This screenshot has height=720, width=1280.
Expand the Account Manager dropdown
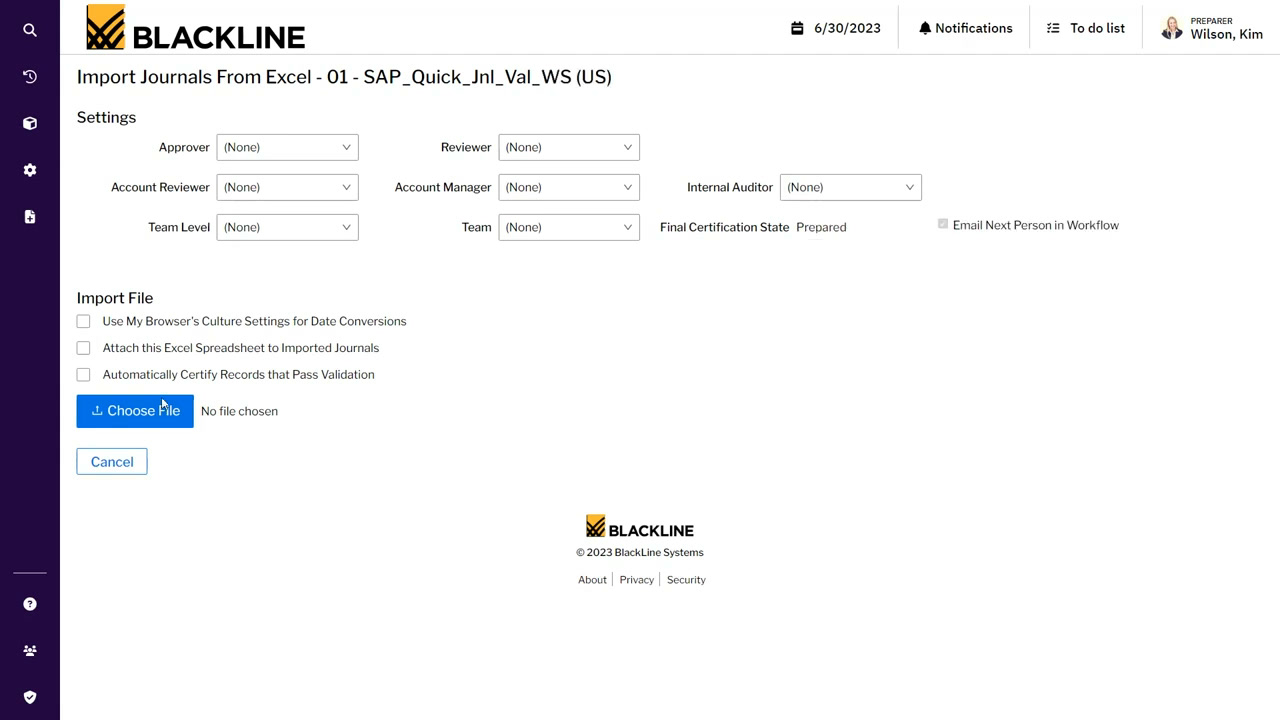pyautogui.click(x=569, y=187)
